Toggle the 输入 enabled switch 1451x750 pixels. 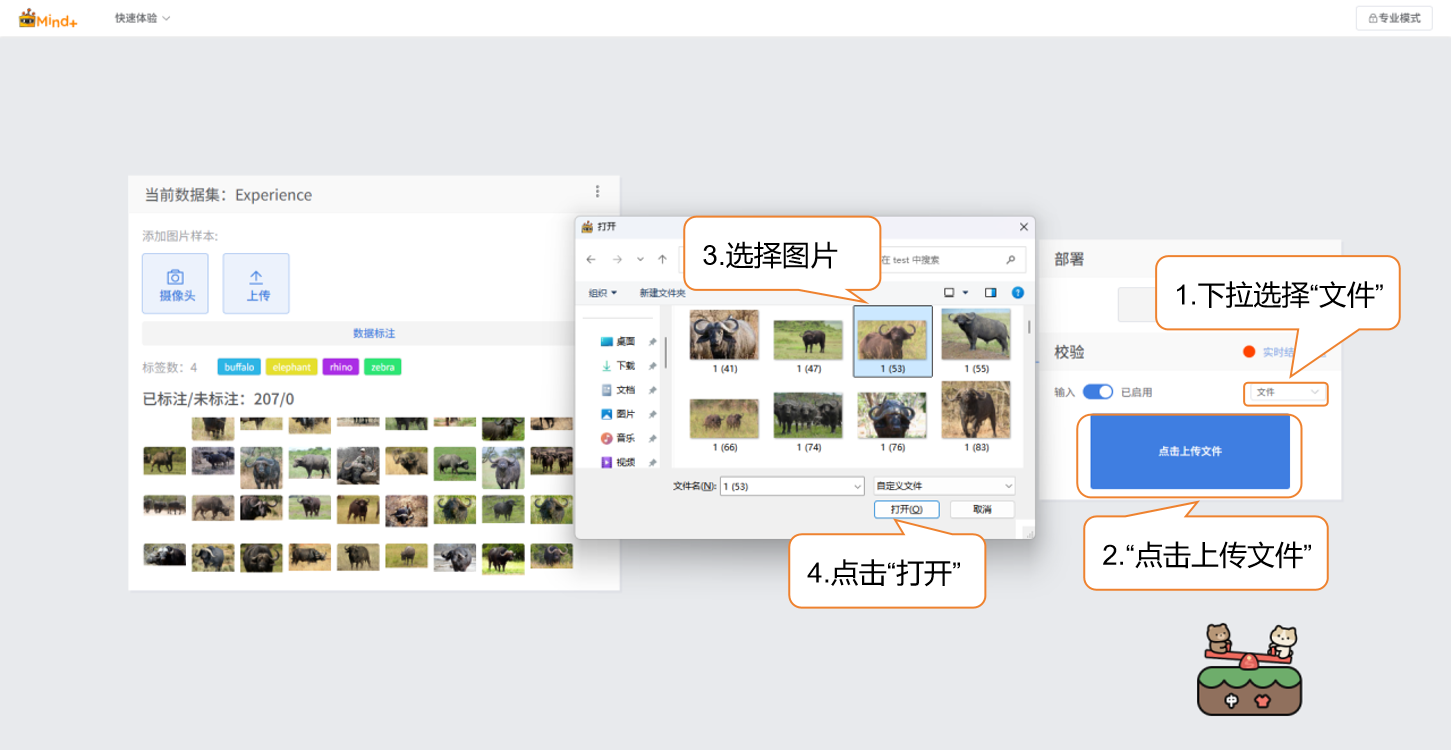click(x=1097, y=392)
